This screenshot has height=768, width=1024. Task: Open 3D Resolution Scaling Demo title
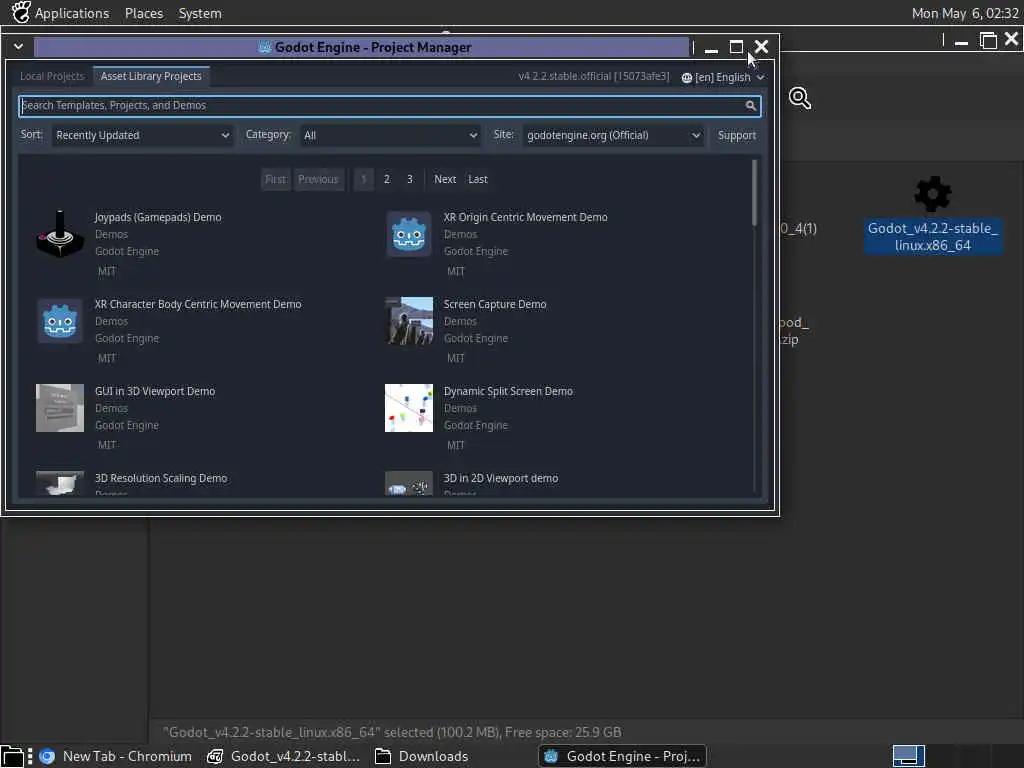(x=161, y=477)
